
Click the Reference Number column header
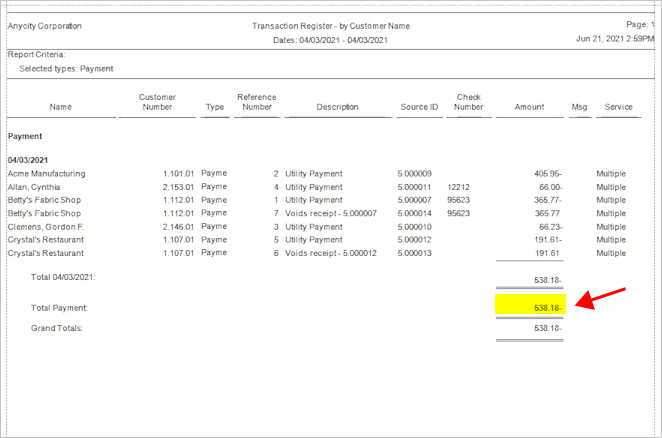click(x=257, y=102)
